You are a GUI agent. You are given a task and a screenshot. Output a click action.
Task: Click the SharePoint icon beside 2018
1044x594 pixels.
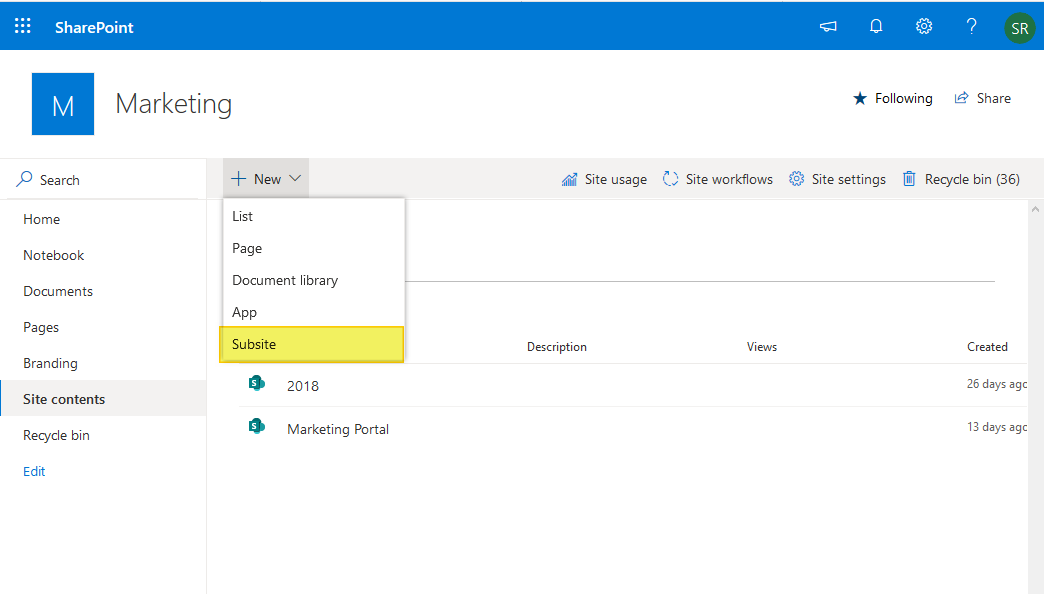[257, 383]
